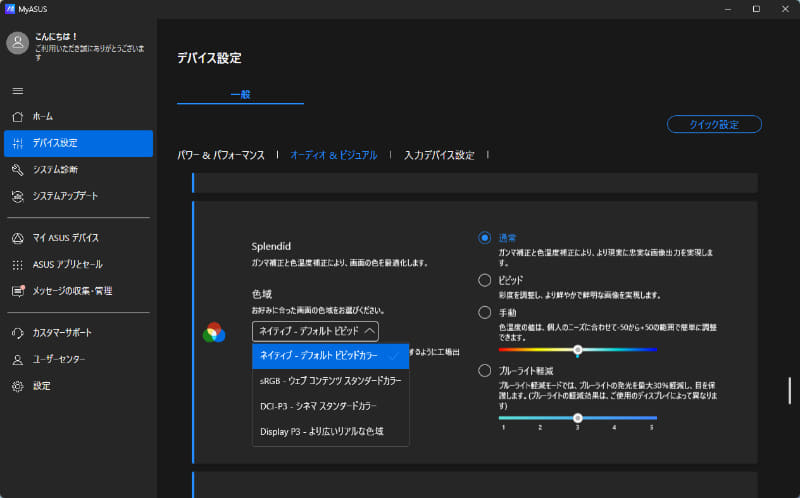Image resolution: width=800 pixels, height=498 pixels.
Task: Choose Display P3 より広いリアルな色域 option
Action: [331, 432]
